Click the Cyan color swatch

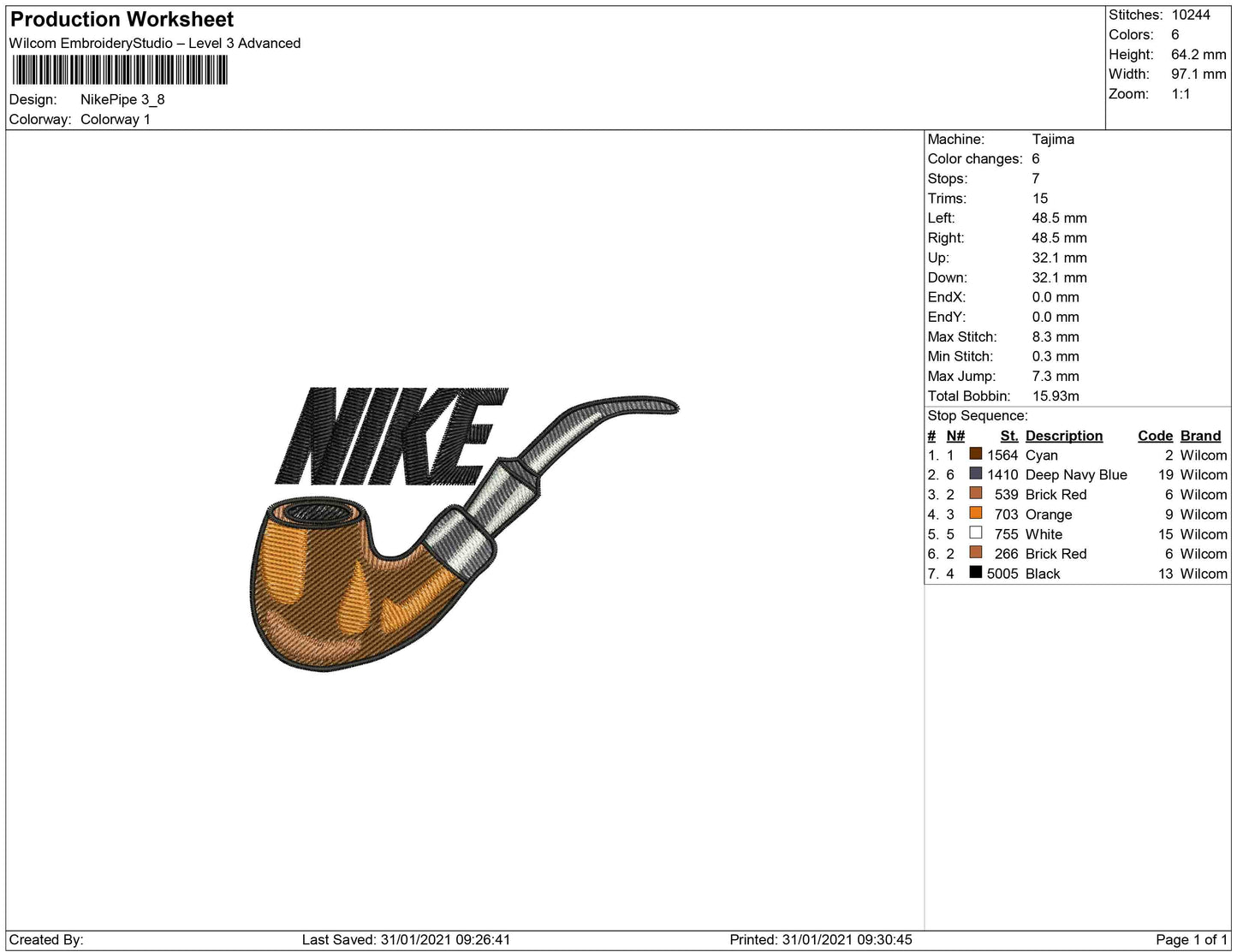tap(975, 455)
